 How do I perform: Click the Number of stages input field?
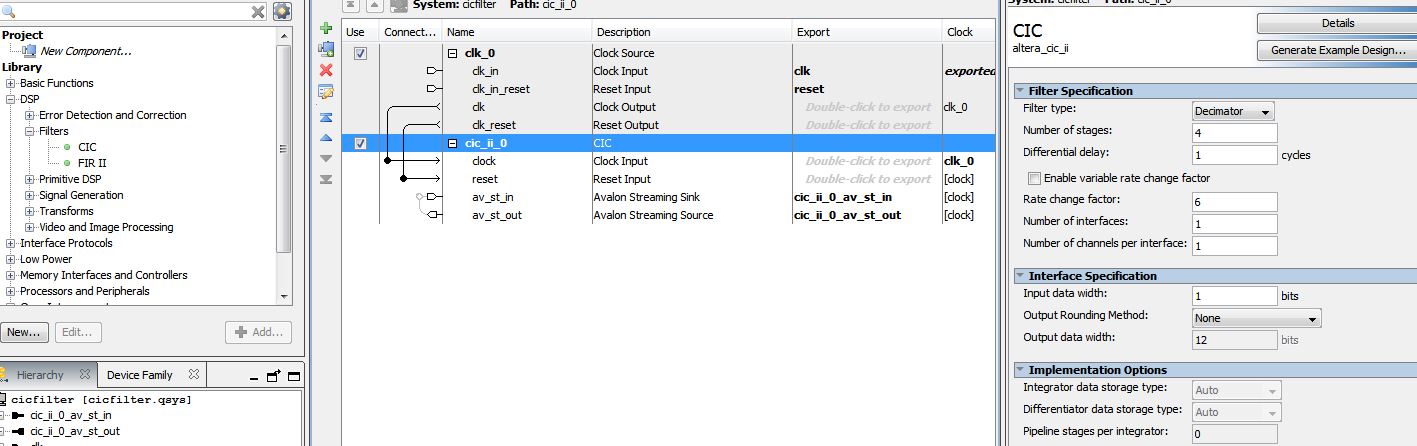[x=1234, y=132]
